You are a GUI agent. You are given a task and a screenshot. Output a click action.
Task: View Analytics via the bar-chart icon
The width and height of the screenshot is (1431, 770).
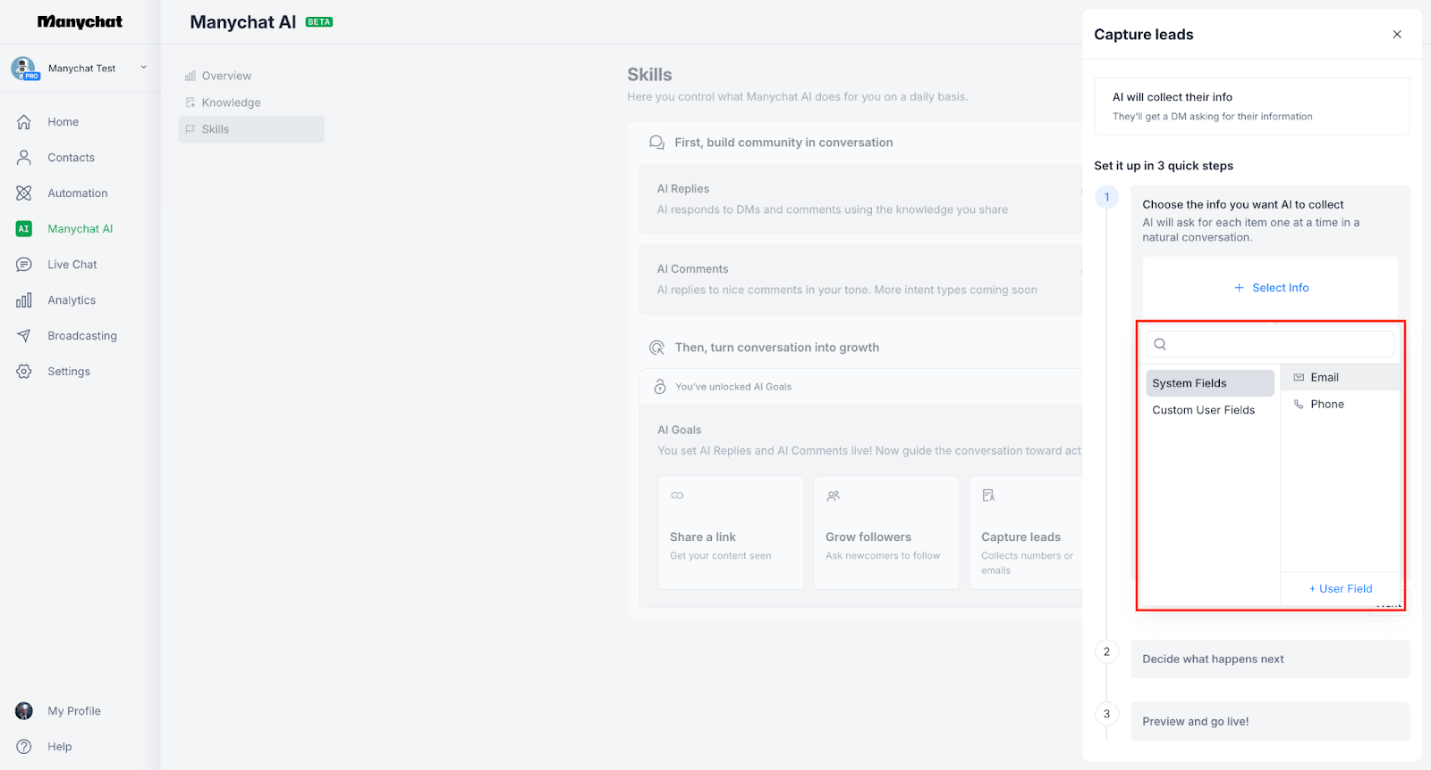pyautogui.click(x=23, y=299)
